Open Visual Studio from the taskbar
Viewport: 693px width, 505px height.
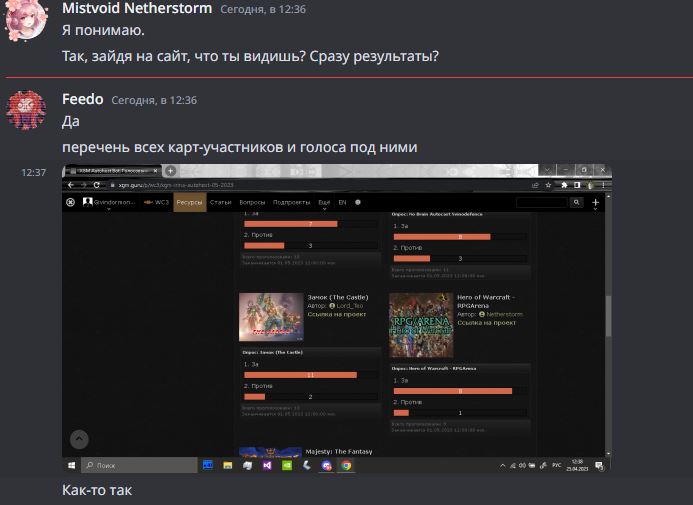coord(267,465)
